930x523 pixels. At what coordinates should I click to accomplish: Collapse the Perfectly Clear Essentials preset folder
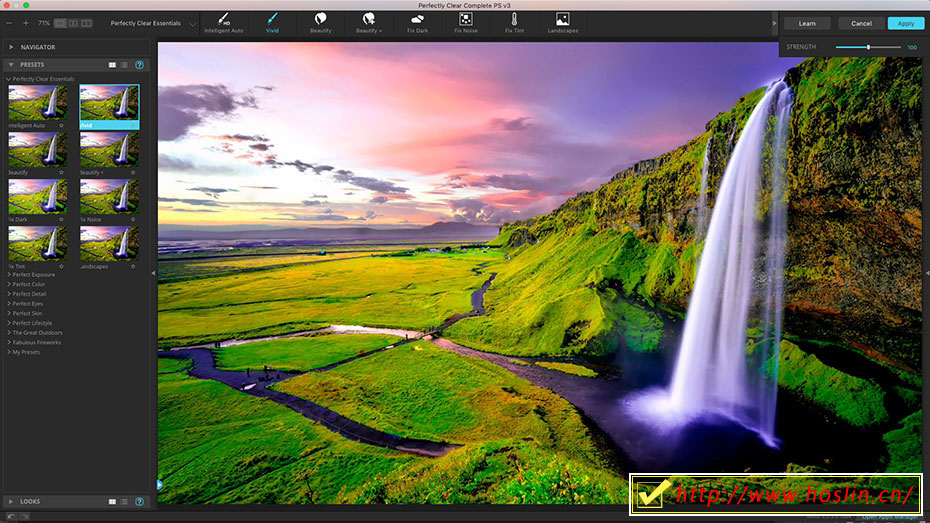click(8, 79)
